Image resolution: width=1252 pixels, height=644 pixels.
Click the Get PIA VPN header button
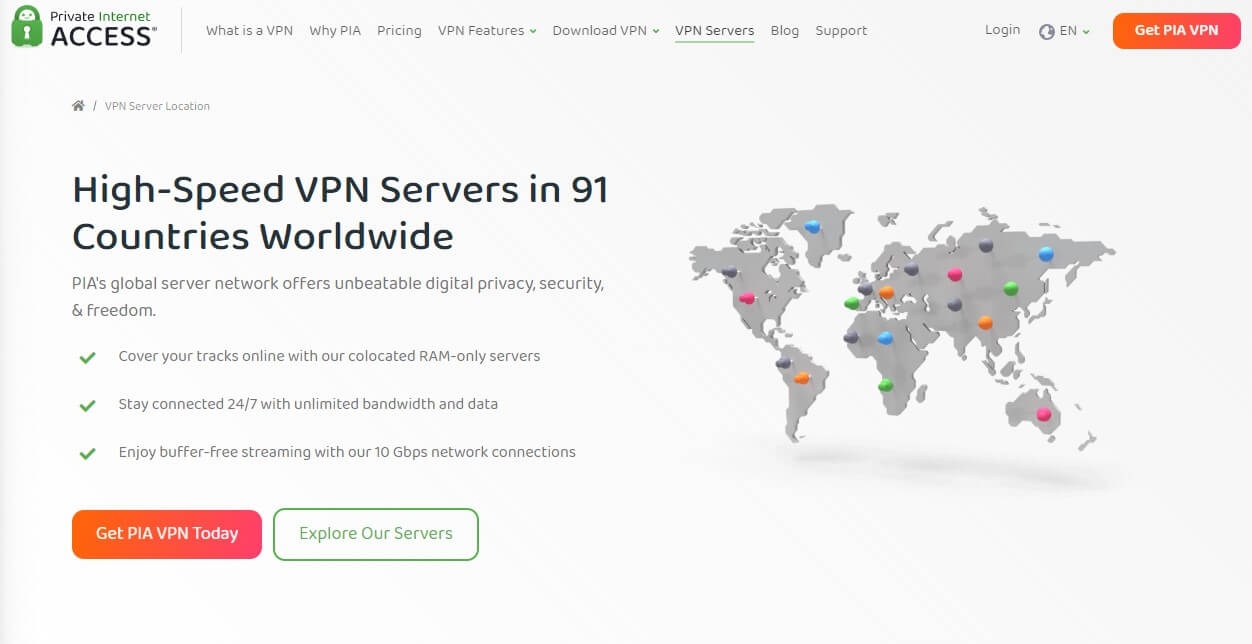click(1176, 30)
